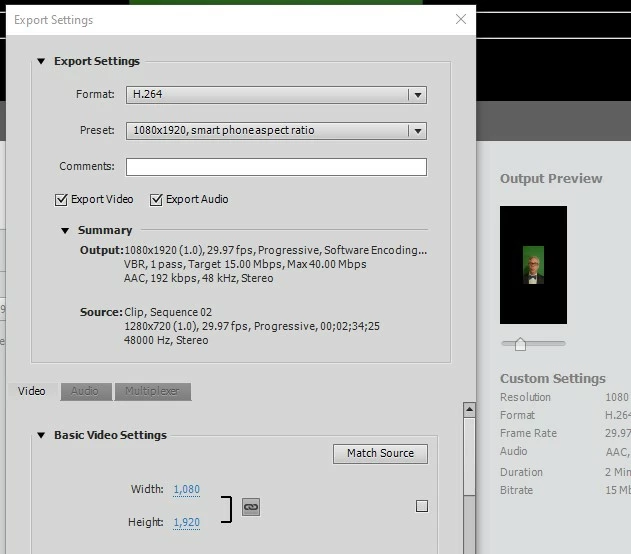Collapse the Basic Video Settings section
This screenshot has width=631, height=554.
(x=41, y=435)
